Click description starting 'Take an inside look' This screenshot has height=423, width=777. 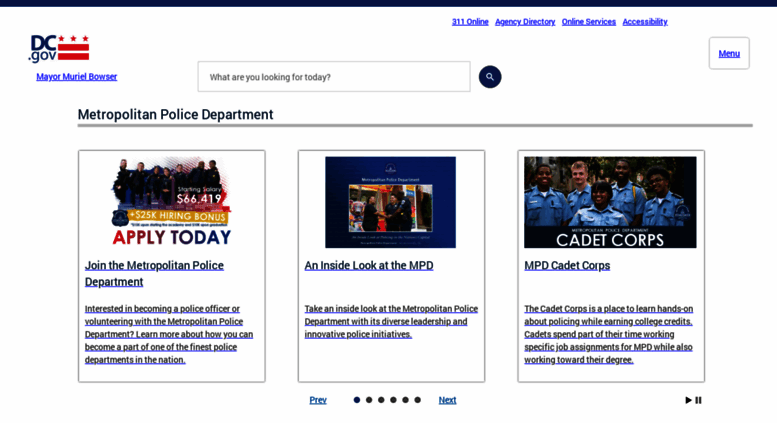tap(391, 321)
